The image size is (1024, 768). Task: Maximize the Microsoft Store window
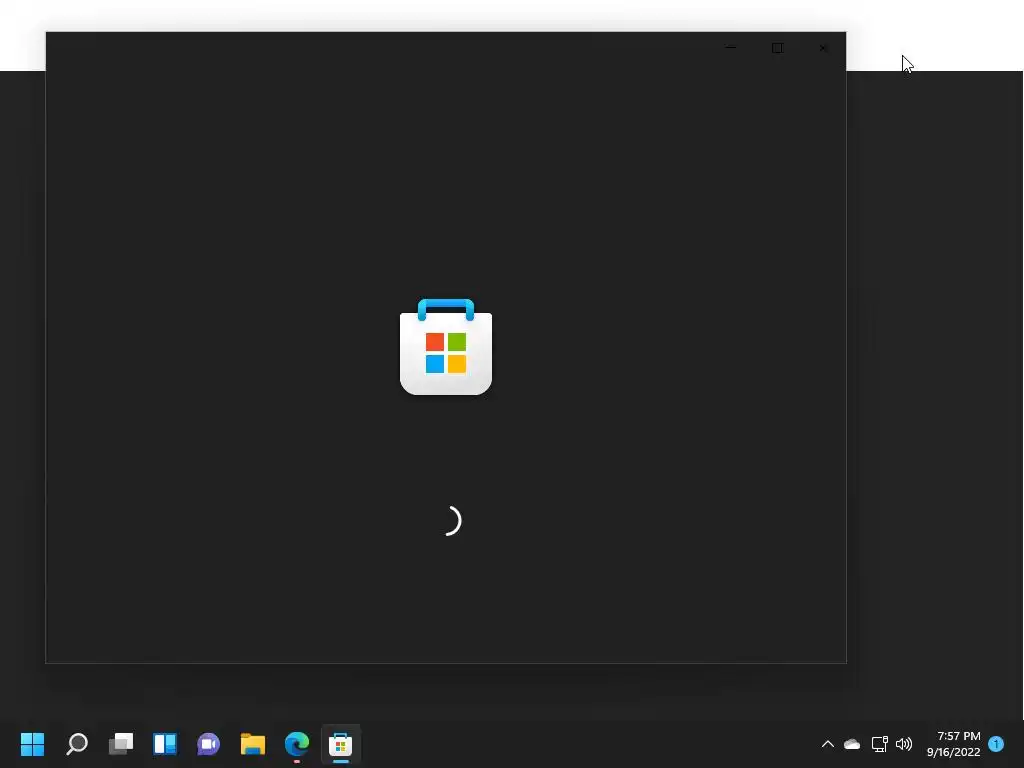(777, 48)
